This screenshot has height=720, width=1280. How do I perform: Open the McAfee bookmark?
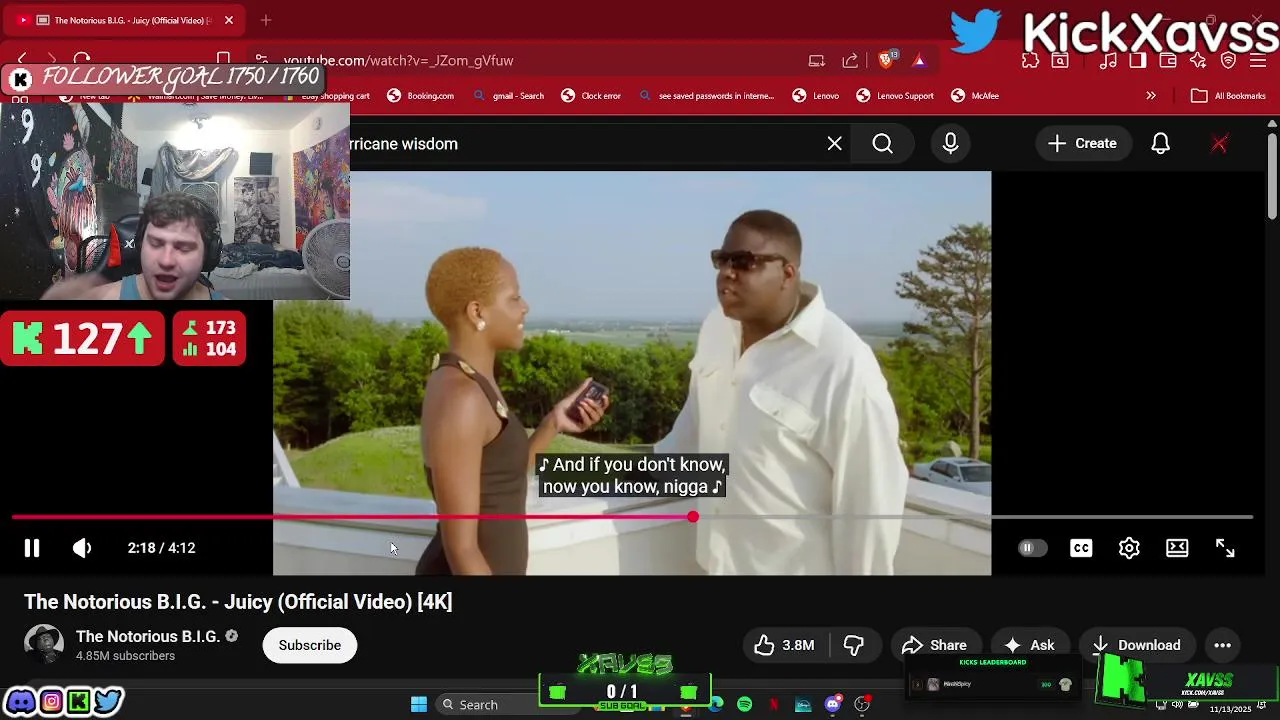point(975,96)
